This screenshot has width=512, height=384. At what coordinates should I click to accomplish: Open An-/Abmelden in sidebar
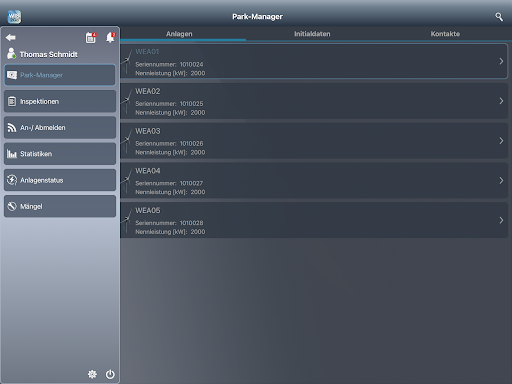(60, 128)
